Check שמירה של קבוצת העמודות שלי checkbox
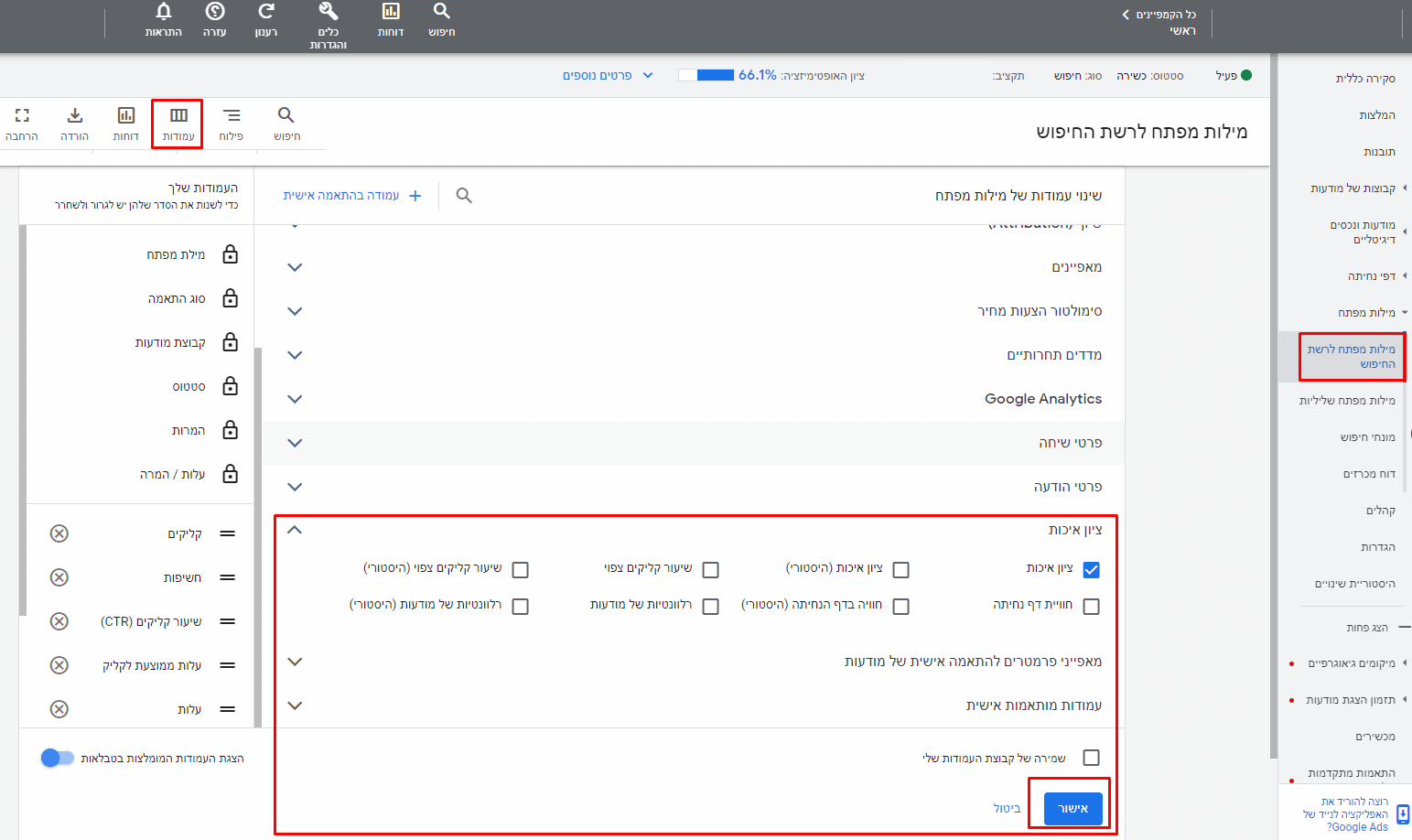The height and width of the screenshot is (840, 1412). 1091,758
